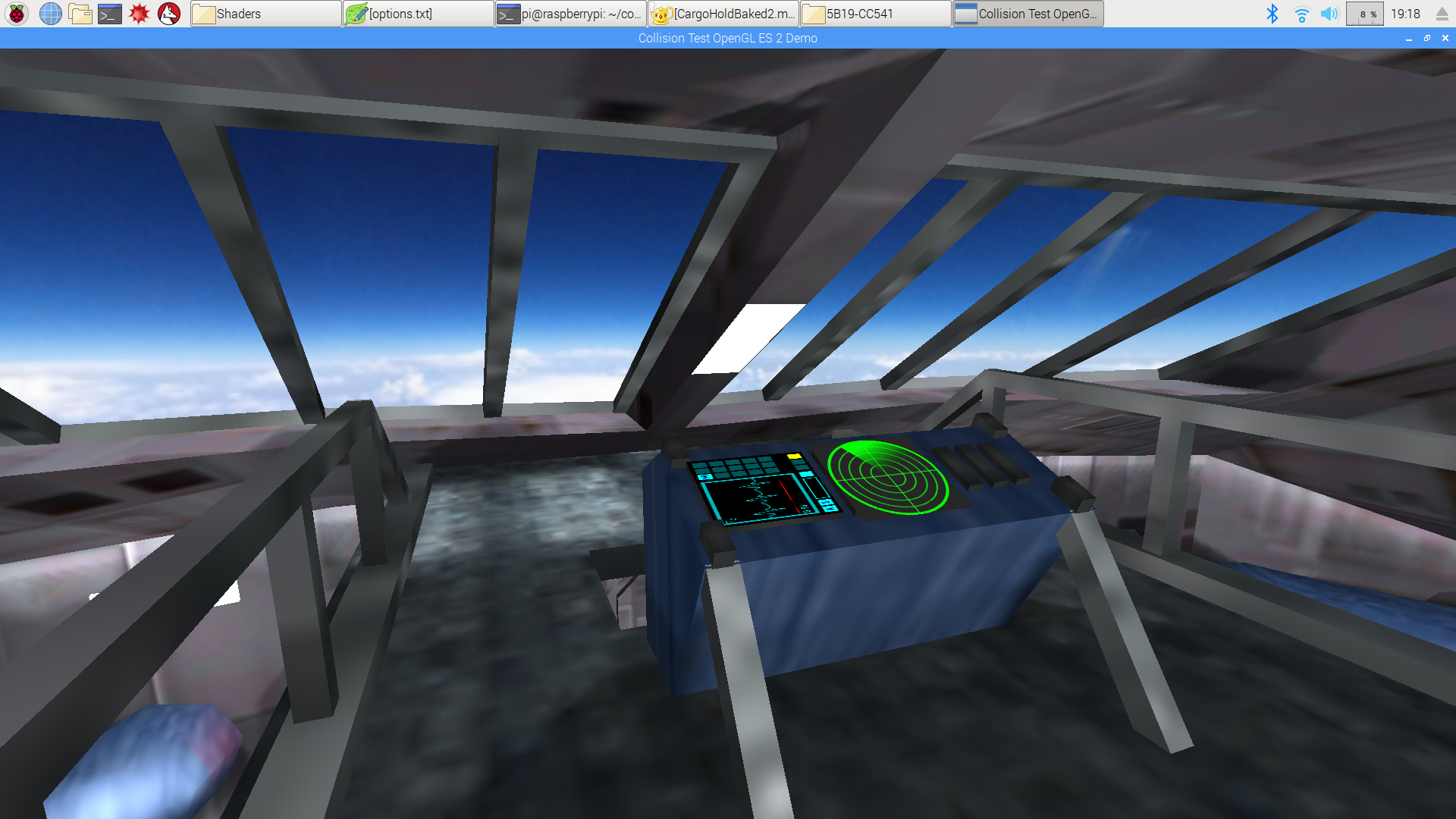The width and height of the screenshot is (1456, 819).
Task: Minimize the Collision Test demo window
Action: tap(1409, 38)
